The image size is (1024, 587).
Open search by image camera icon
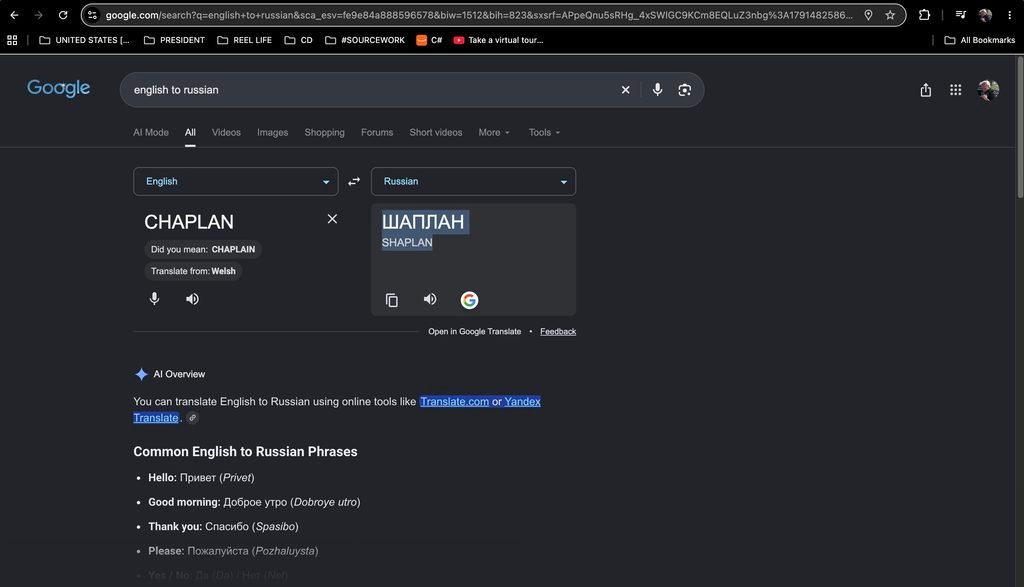684,90
